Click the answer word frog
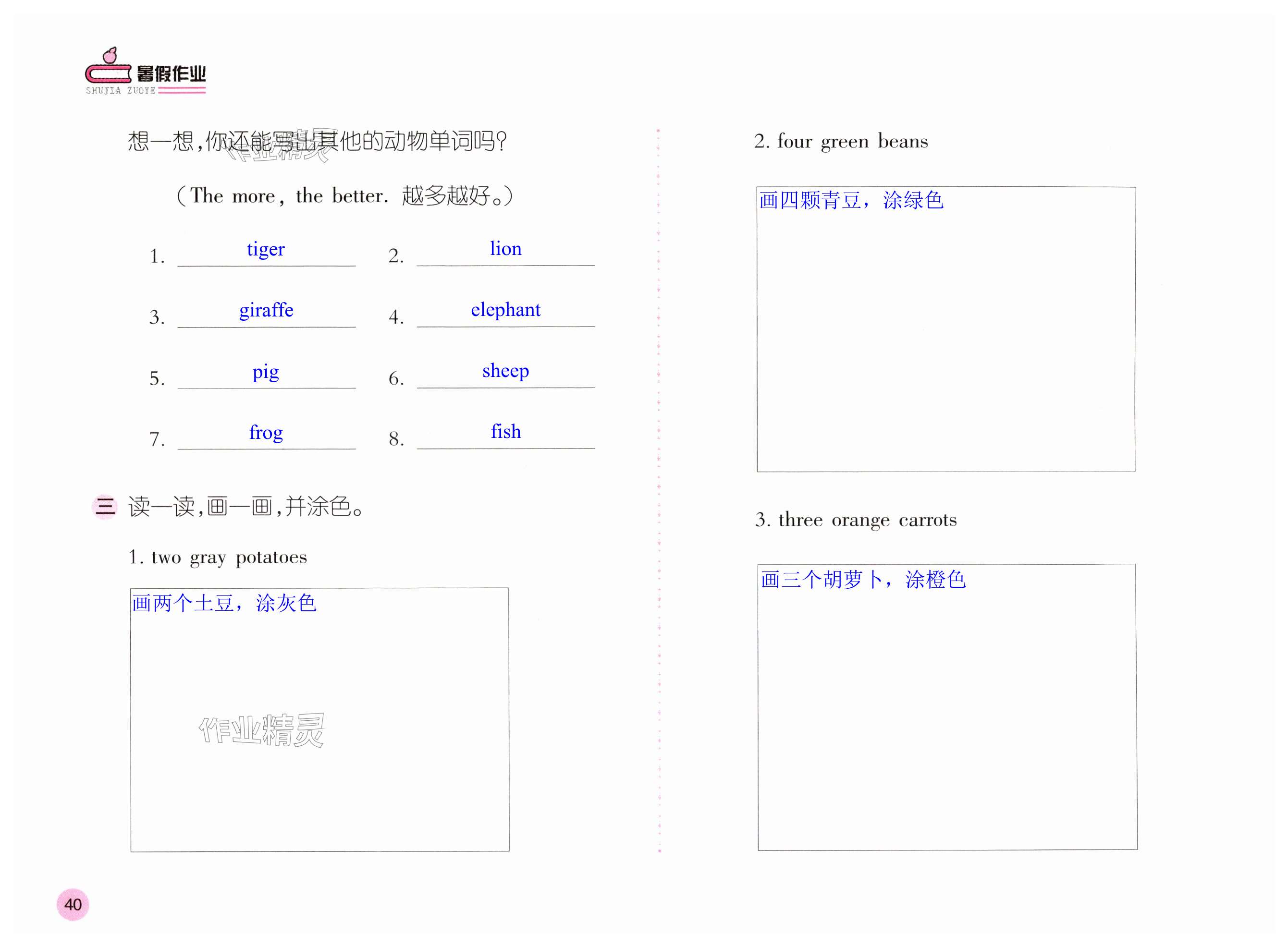The width and height of the screenshot is (1288, 946). click(x=266, y=432)
